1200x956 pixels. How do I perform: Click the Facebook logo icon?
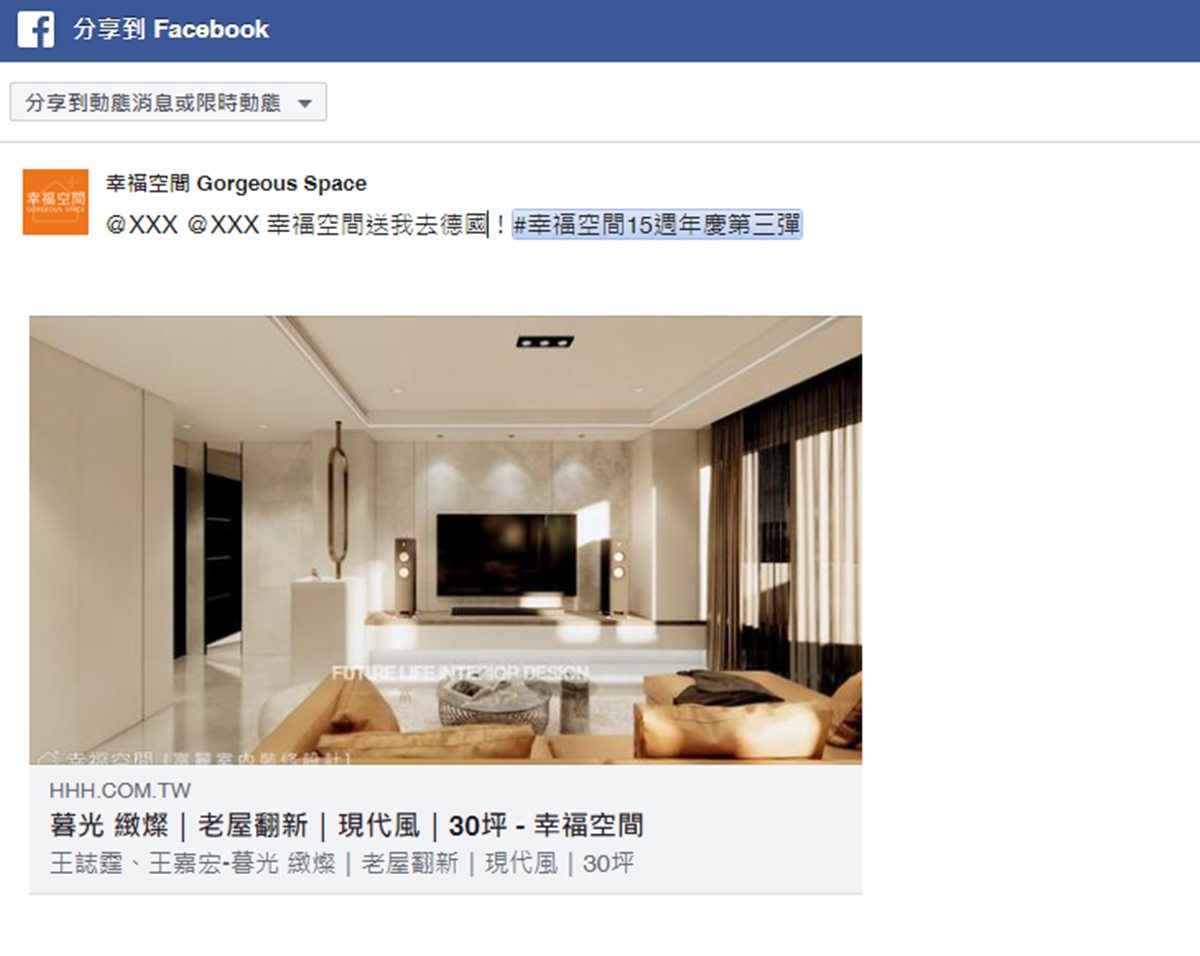pos(36,30)
